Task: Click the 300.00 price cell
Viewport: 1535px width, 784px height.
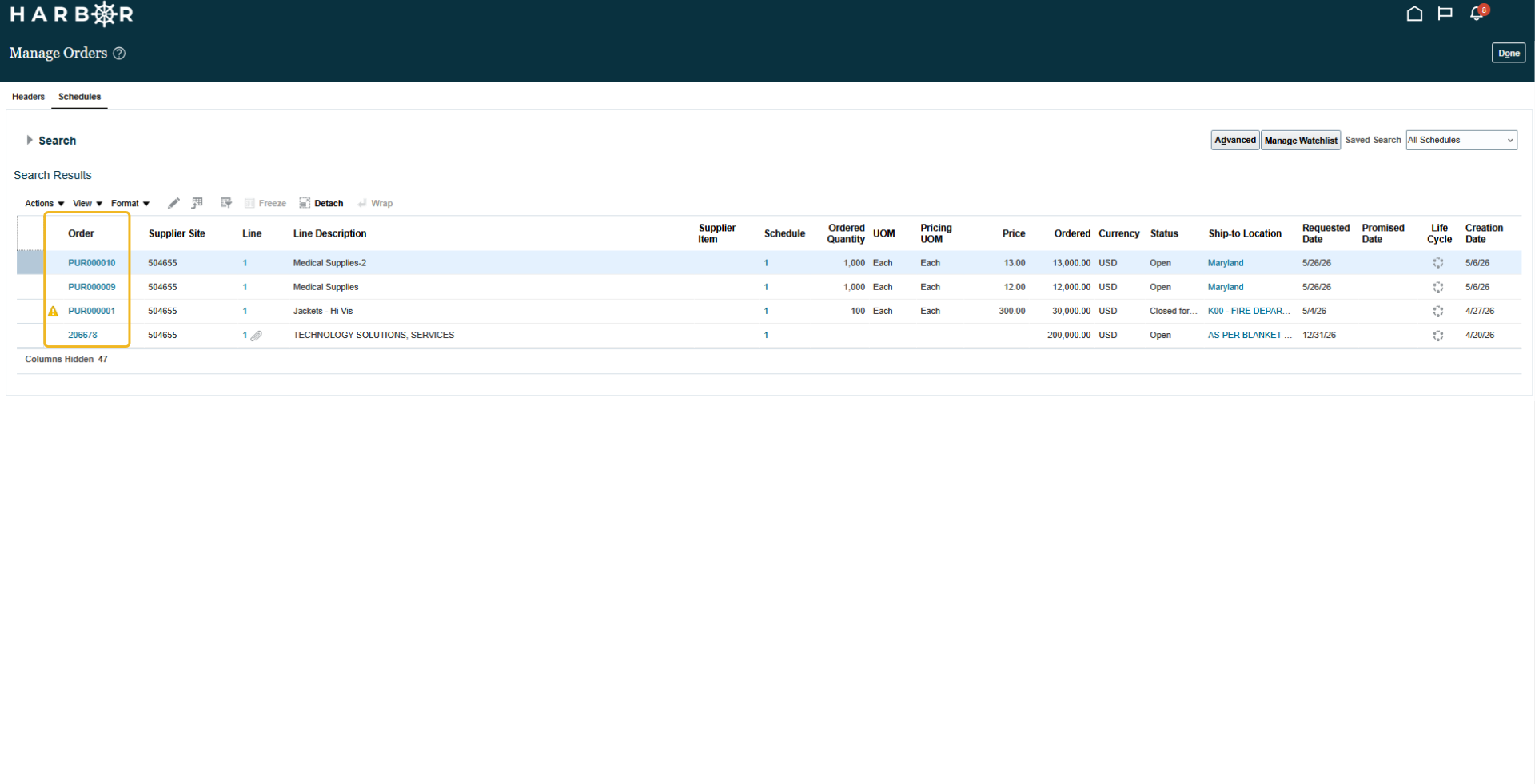Action: [x=1012, y=312]
